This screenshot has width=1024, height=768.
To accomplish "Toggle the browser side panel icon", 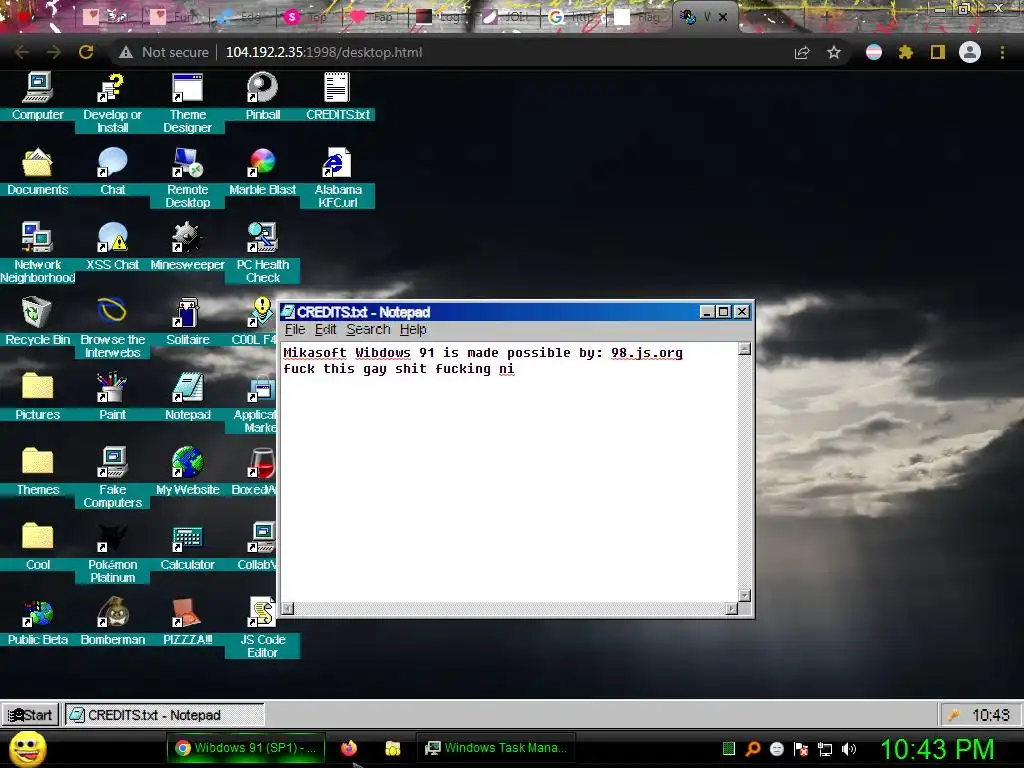I will pos(938,52).
